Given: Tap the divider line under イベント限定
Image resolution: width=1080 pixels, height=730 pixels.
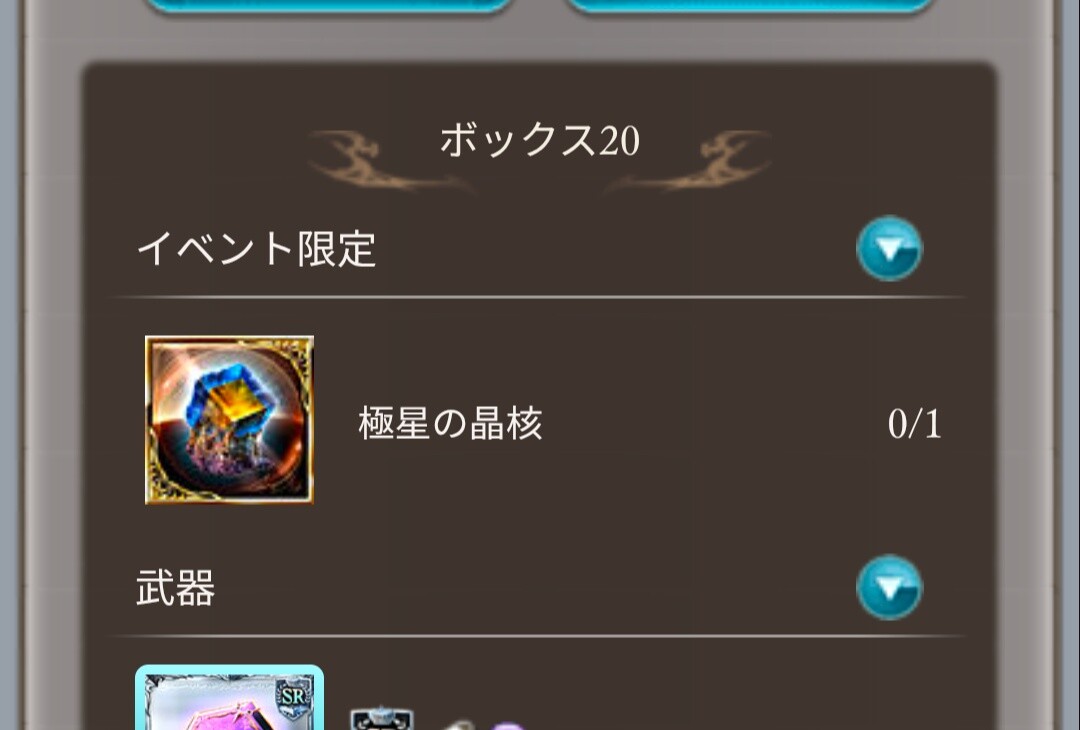Looking at the screenshot, I should click(x=539, y=298).
